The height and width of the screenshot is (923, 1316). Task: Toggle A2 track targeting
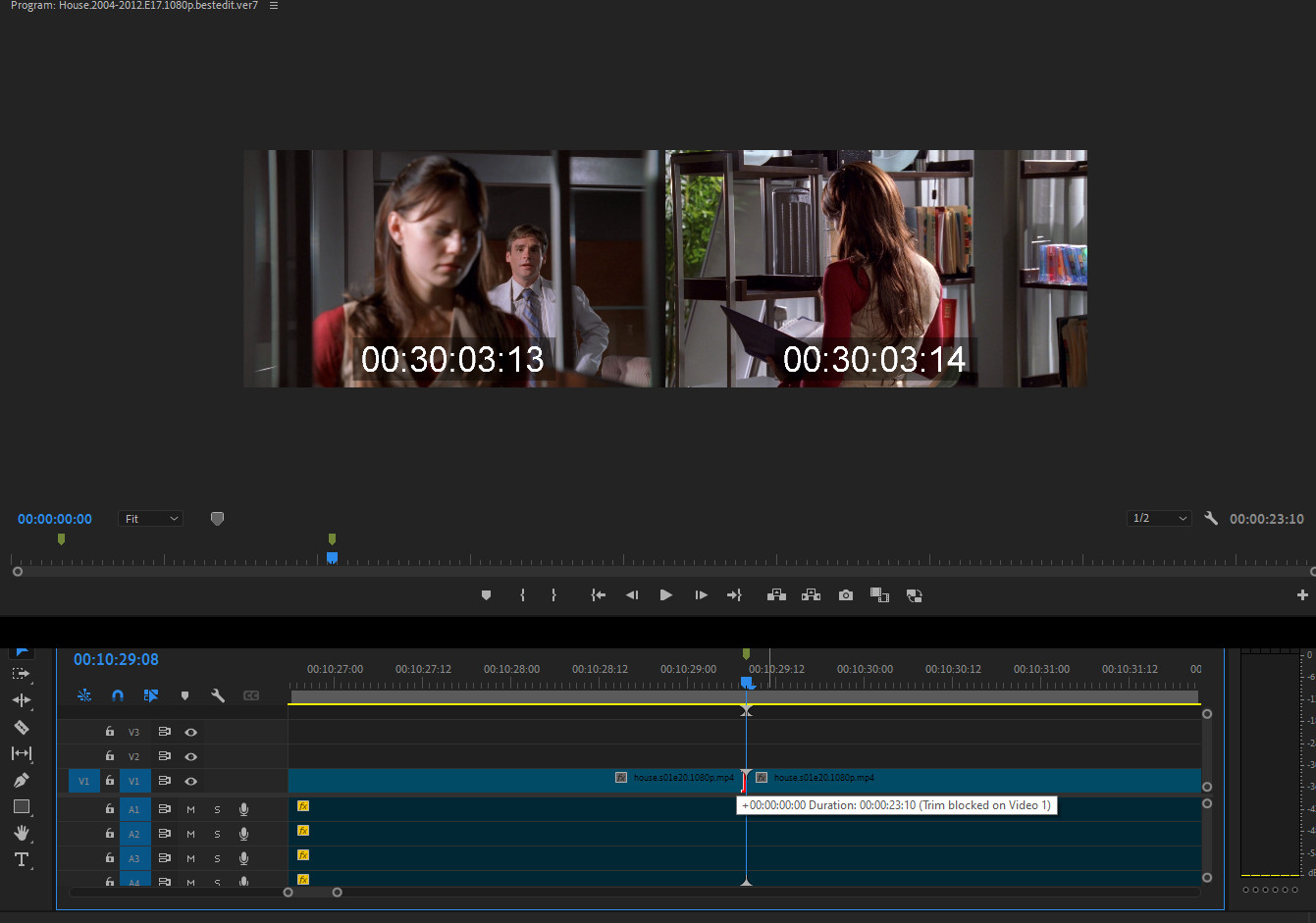pyautogui.click(x=134, y=834)
